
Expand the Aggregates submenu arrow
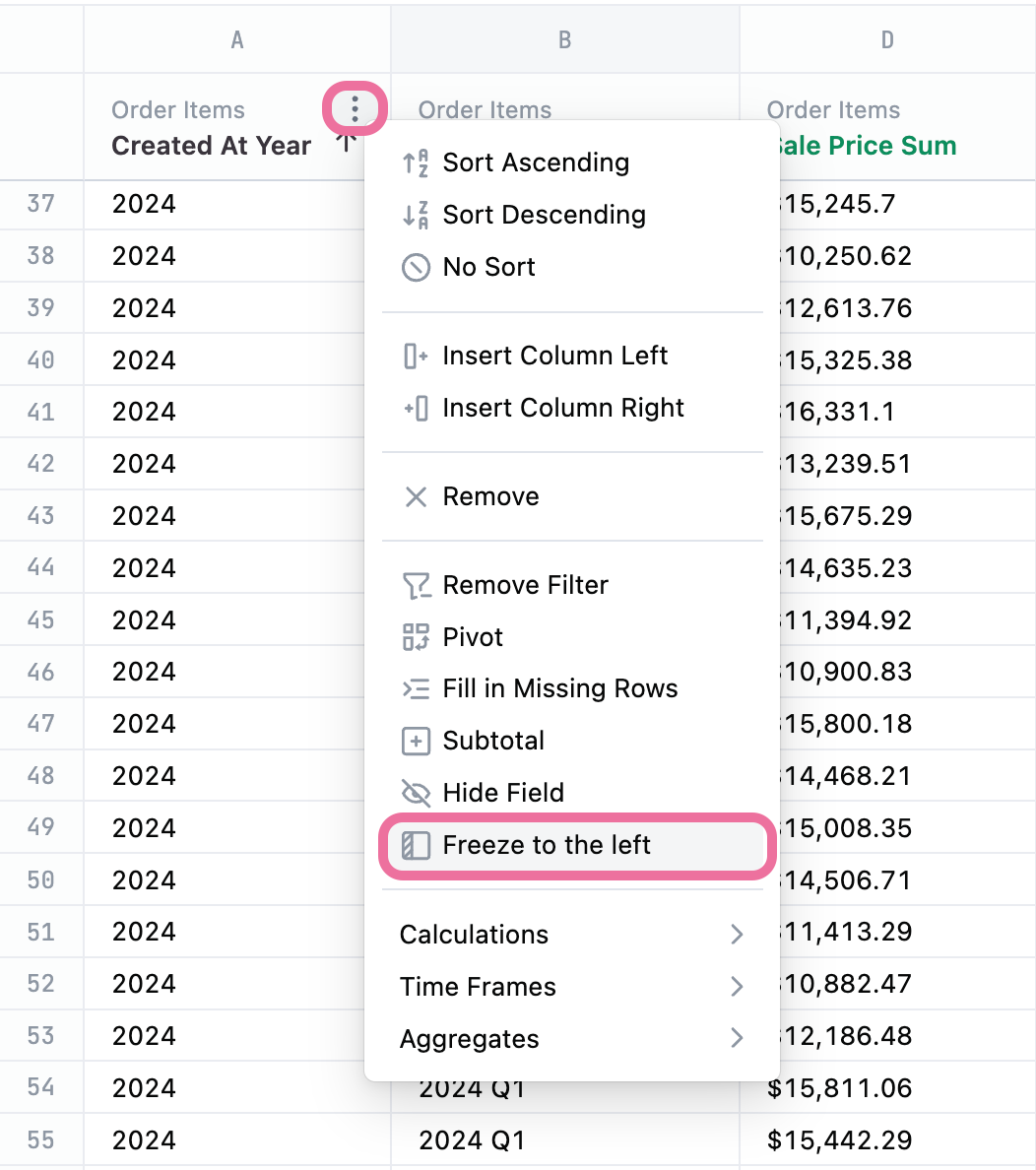[x=736, y=1038]
